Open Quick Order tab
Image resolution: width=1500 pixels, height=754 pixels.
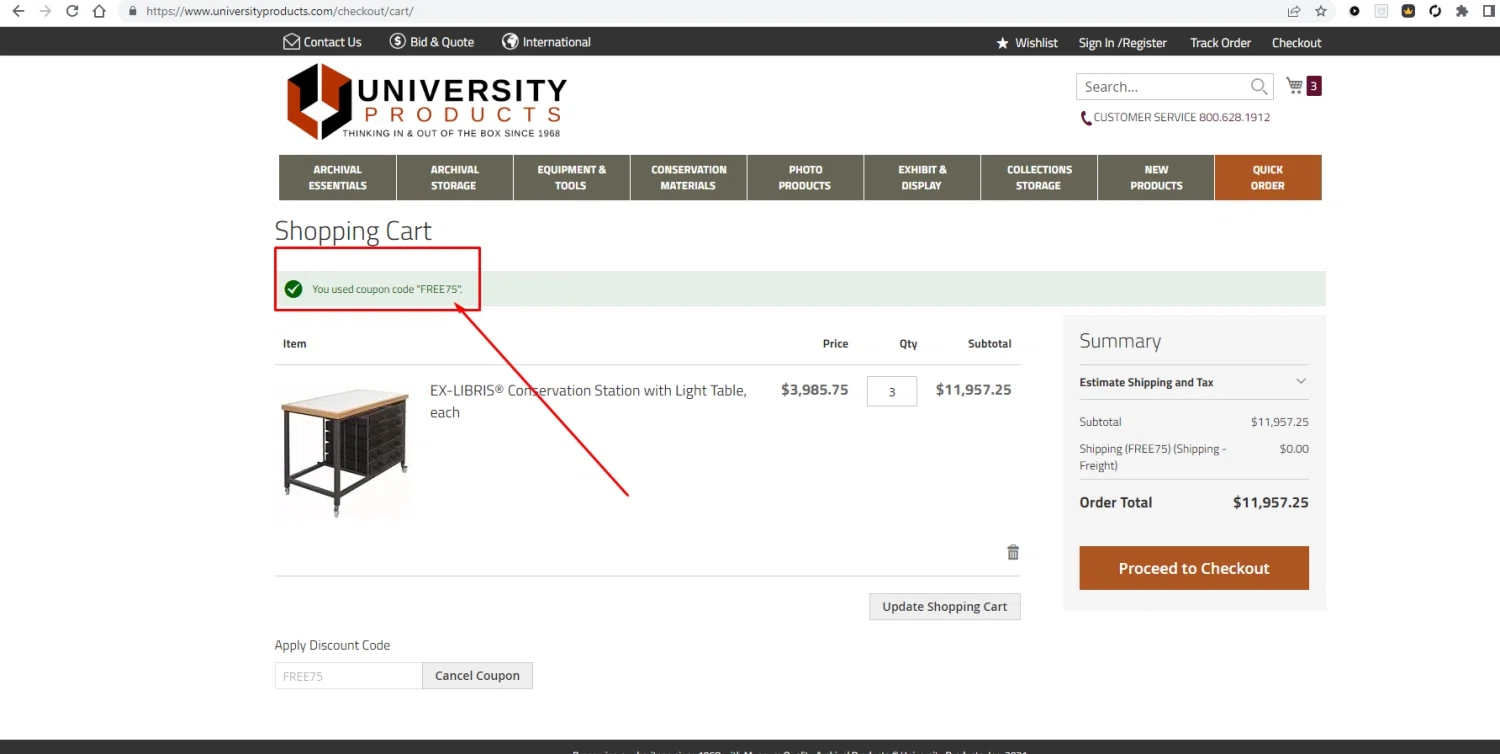pyautogui.click(x=1268, y=178)
